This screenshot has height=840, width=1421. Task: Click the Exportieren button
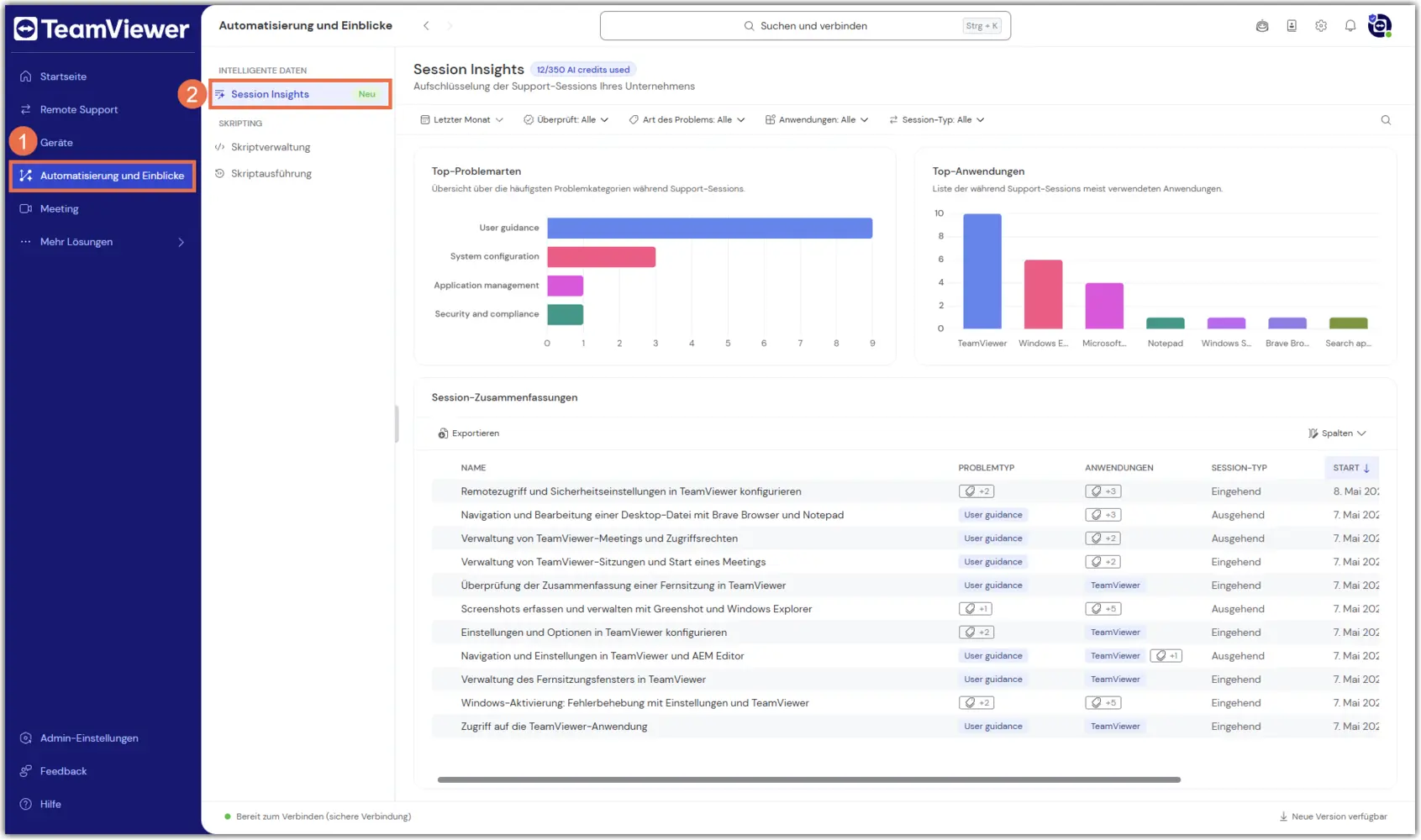[469, 433]
